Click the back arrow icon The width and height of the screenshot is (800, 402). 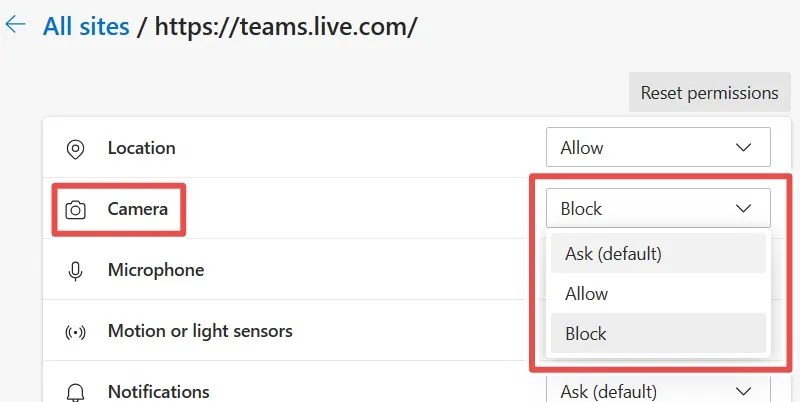click(x=15, y=25)
